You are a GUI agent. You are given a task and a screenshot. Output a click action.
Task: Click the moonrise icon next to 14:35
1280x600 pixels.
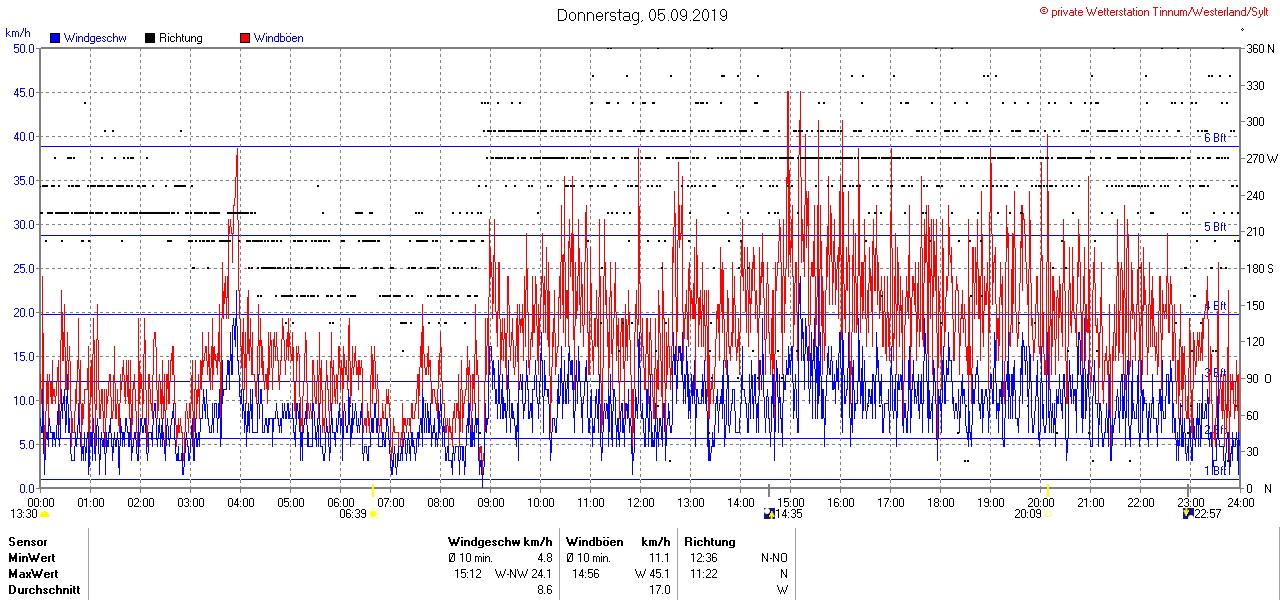point(768,514)
